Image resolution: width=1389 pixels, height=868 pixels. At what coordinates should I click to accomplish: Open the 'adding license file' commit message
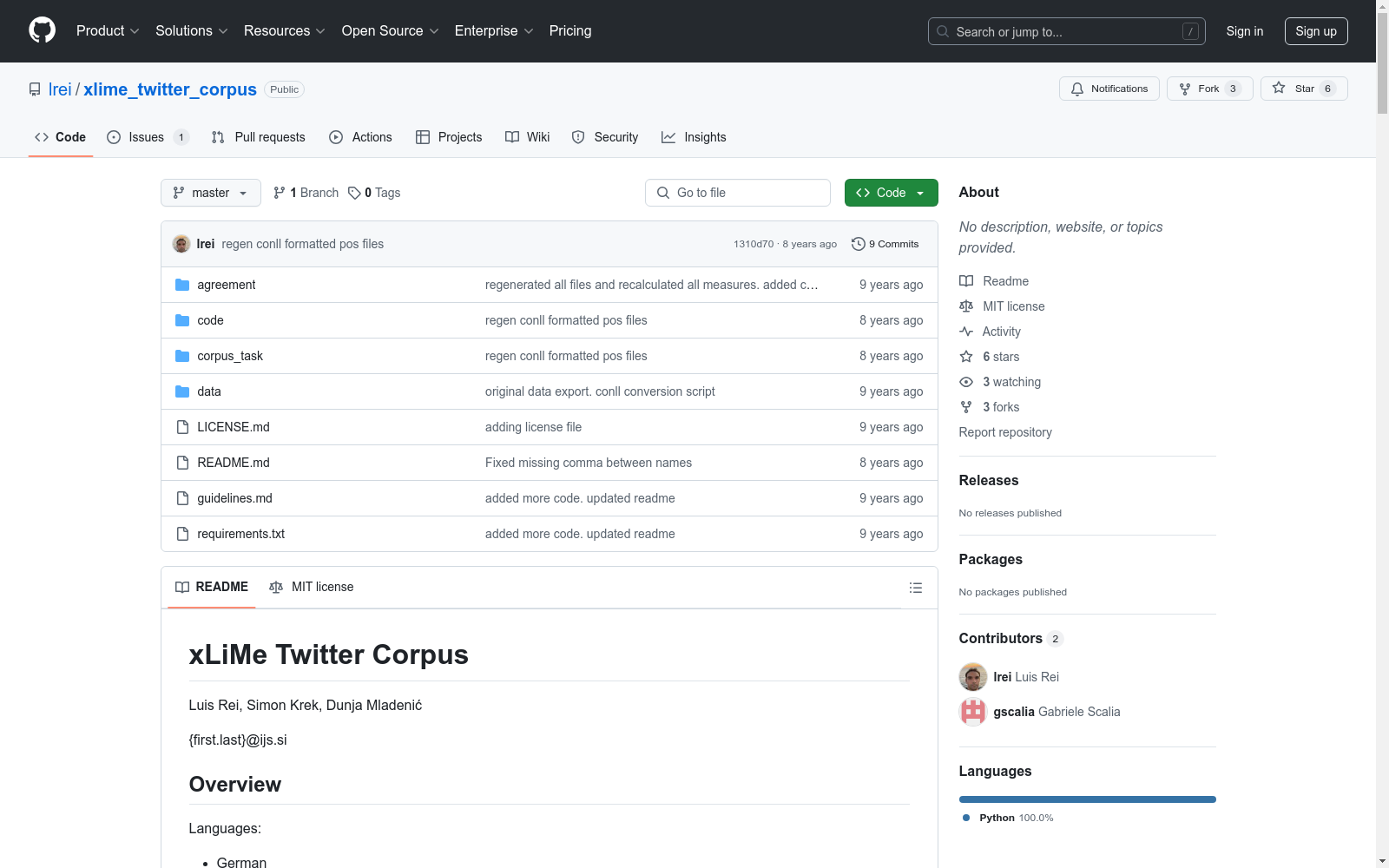[x=533, y=427]
